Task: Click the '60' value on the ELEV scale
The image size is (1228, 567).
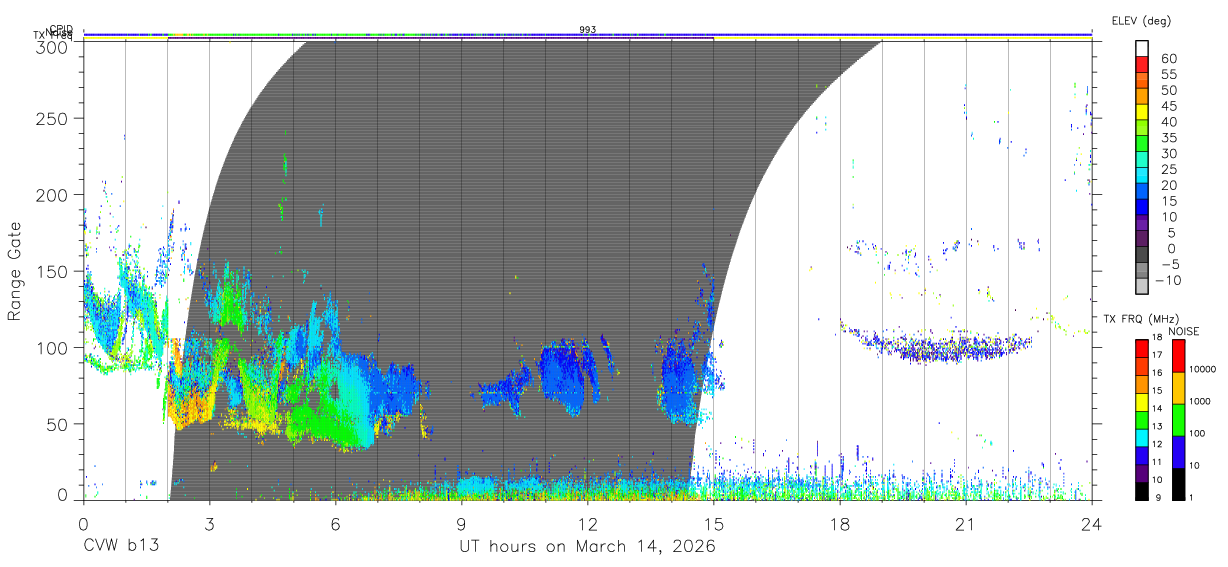Action: (1168, 60)
